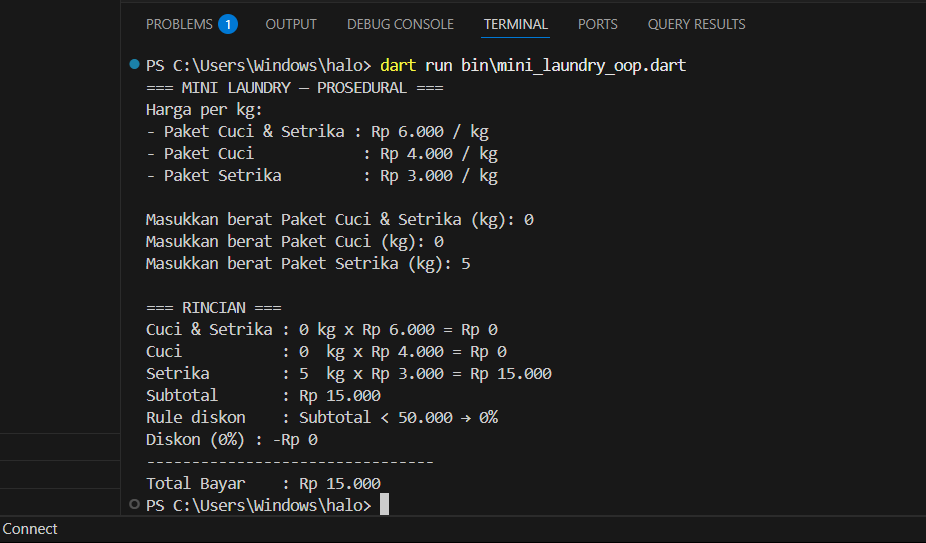The width and height of the screenshot is (926, 543).
Task: Switch to the DEBUG CONSOLE tab
Action: coord(400,24)
